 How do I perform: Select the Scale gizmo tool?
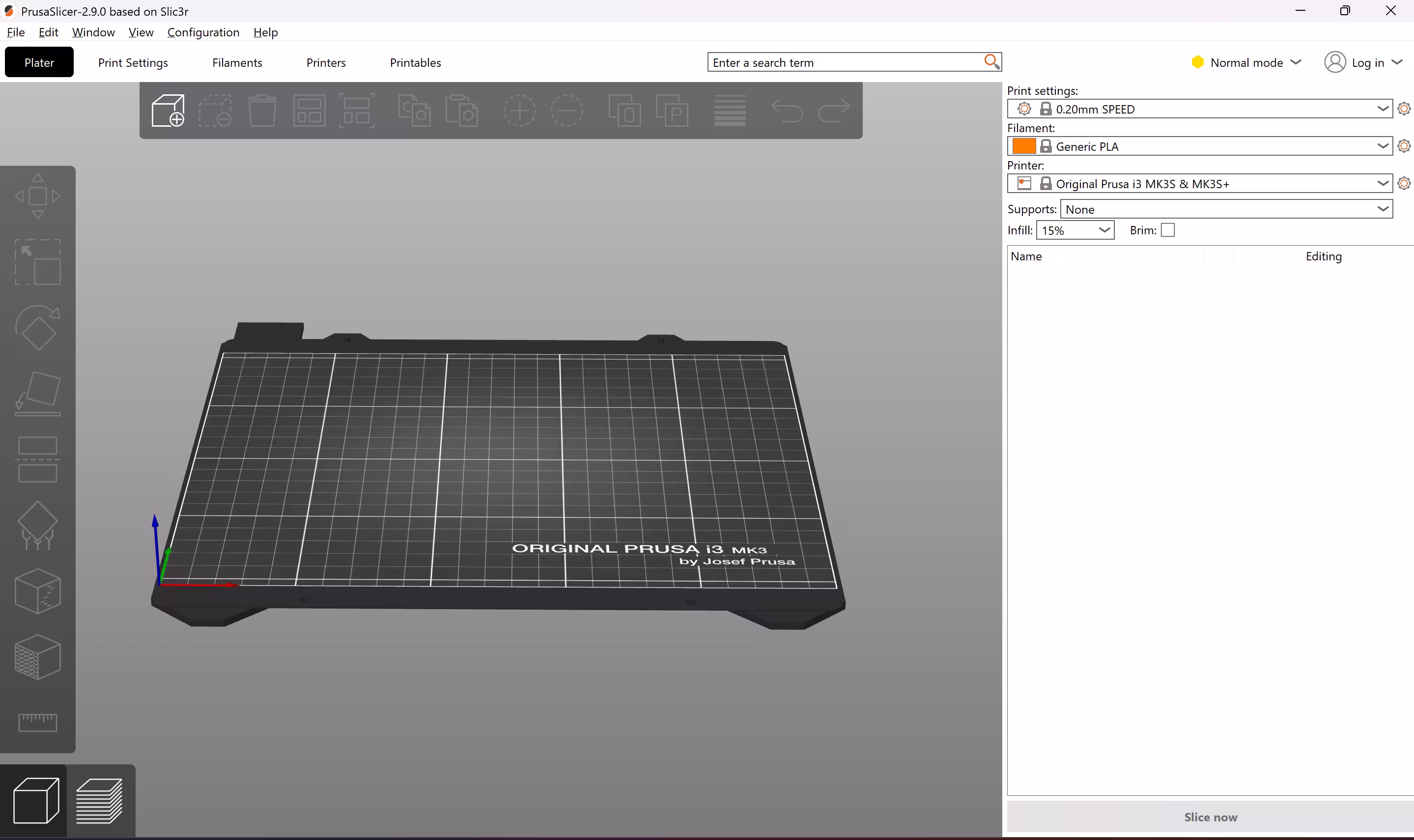pyautogui.click(x=37, y=261)
